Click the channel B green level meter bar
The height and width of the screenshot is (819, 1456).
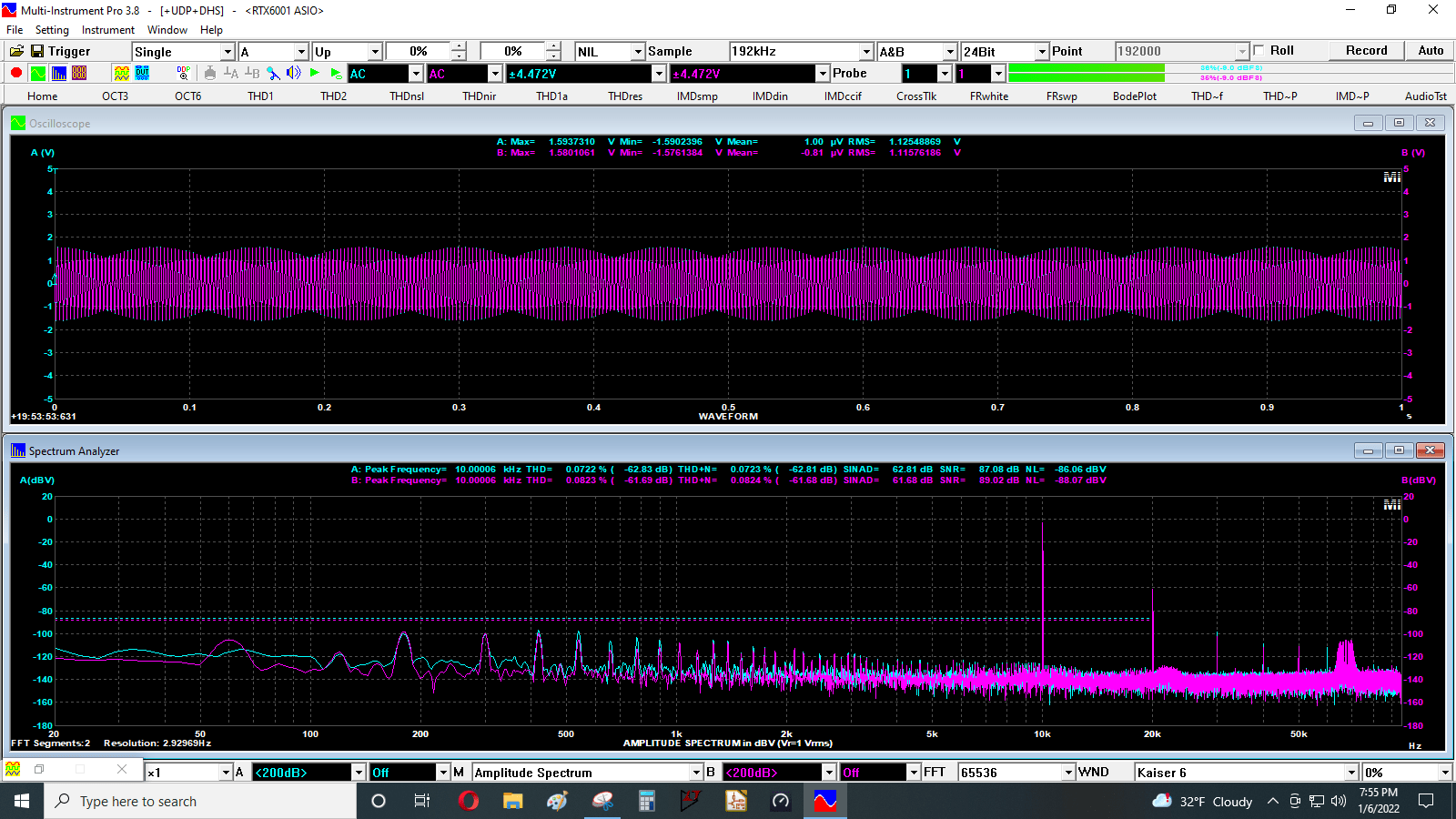(x=1087, y=77)
